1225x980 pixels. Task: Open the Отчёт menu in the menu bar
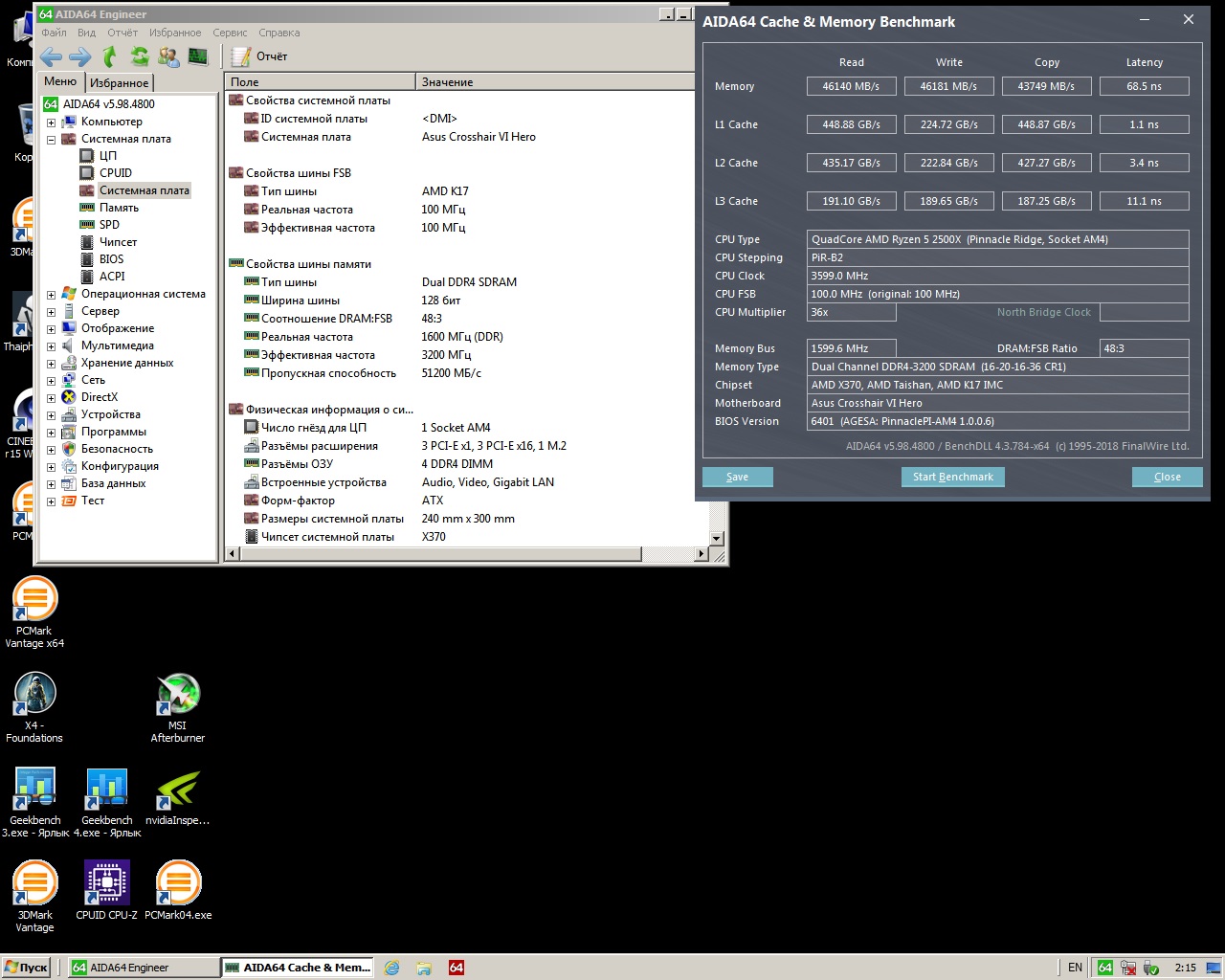click(122, 33)
